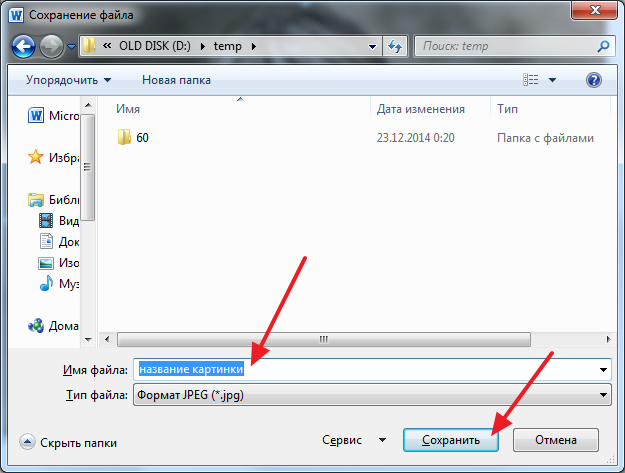Change view using the view icon
Screen dimensions: 625x473
coord(531,80)
